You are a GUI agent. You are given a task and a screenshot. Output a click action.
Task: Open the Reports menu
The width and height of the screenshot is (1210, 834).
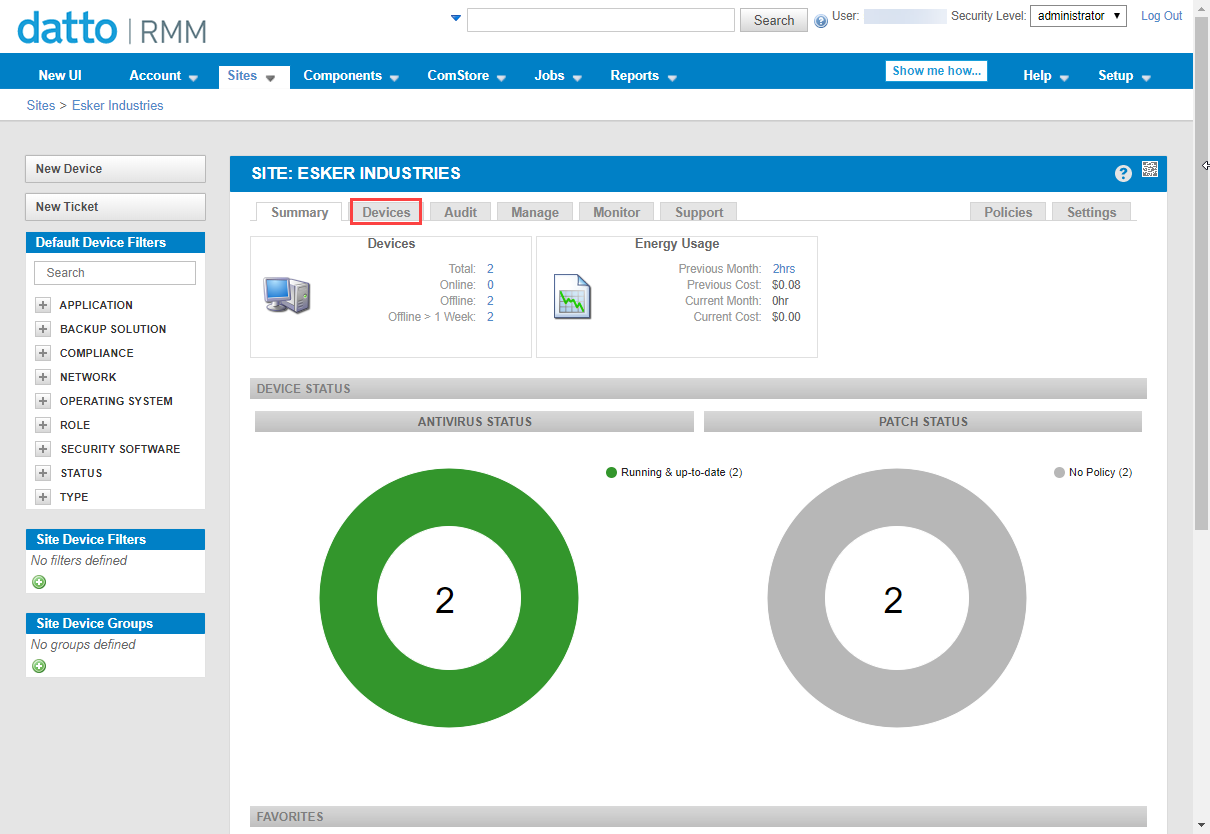click(x=643, y=76)
